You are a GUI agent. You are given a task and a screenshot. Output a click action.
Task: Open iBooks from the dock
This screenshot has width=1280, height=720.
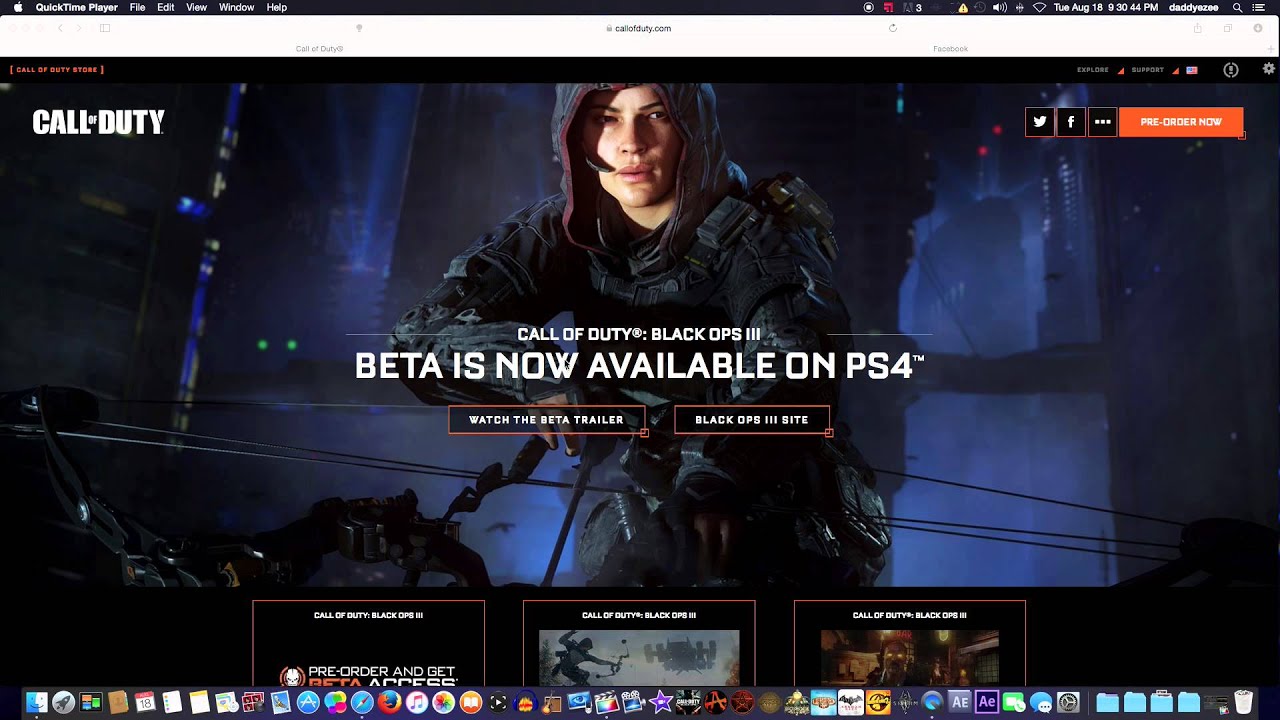click(470, 702)
